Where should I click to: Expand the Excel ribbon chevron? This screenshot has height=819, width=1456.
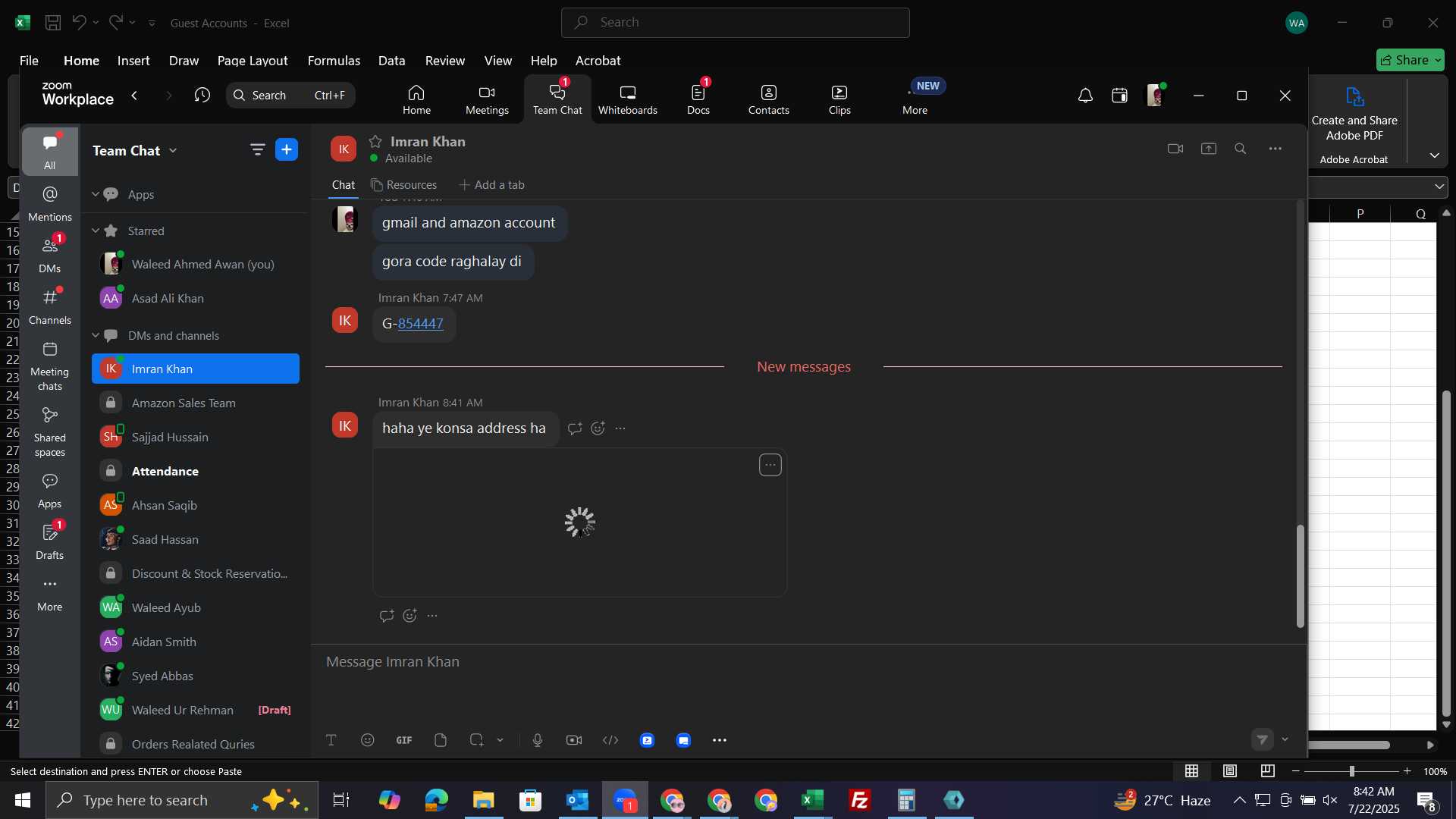(x=1434, y=155)
